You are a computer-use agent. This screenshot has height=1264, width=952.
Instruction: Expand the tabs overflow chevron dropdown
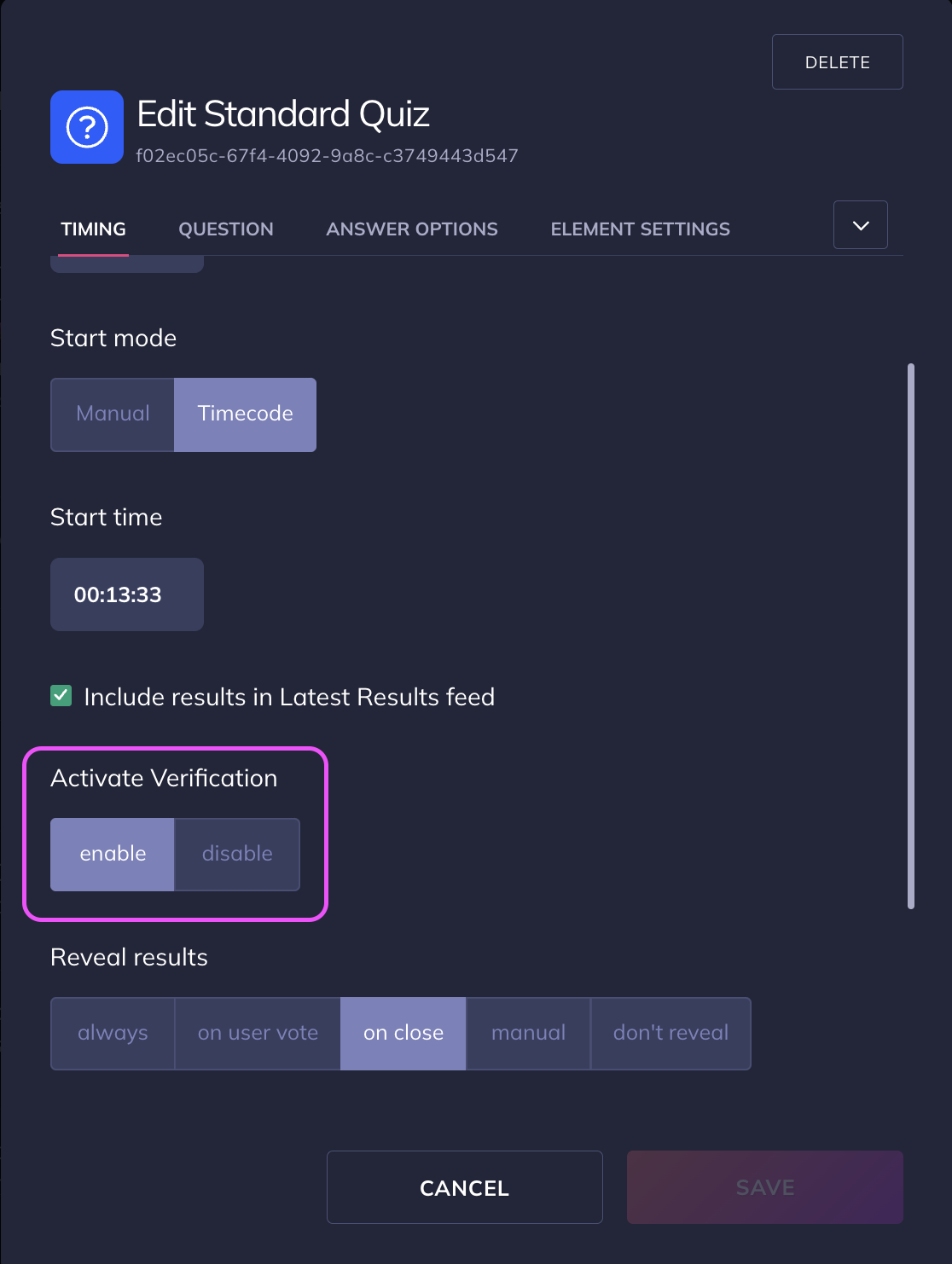point(860,225)
